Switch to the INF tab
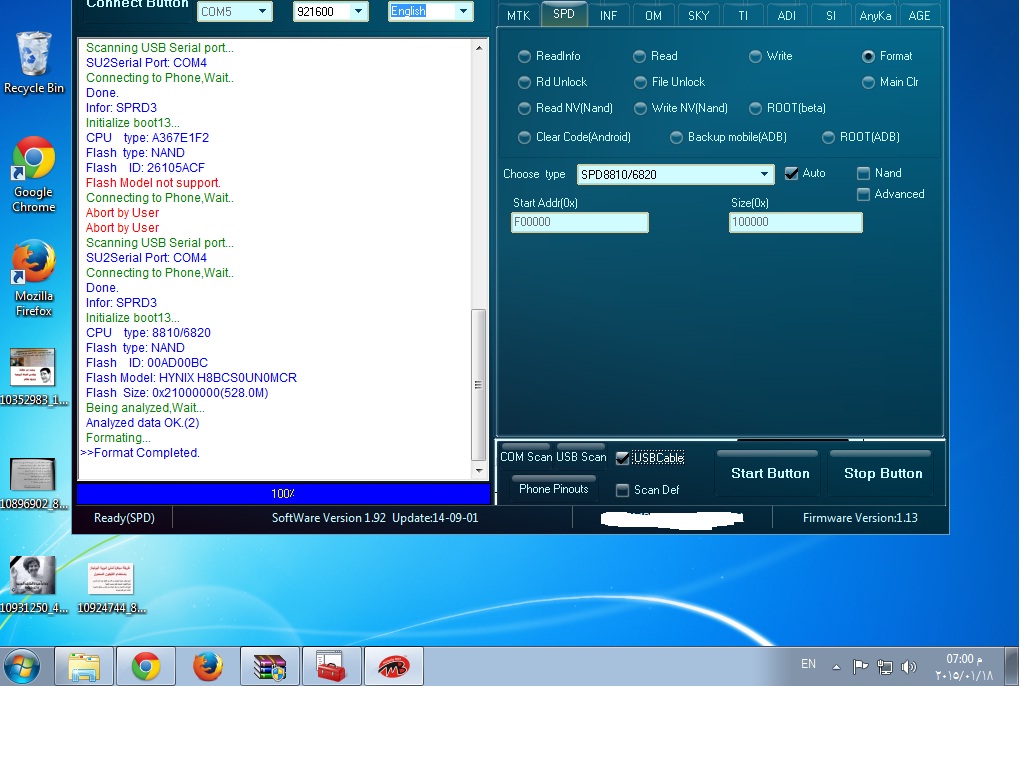 pos(609,15)
